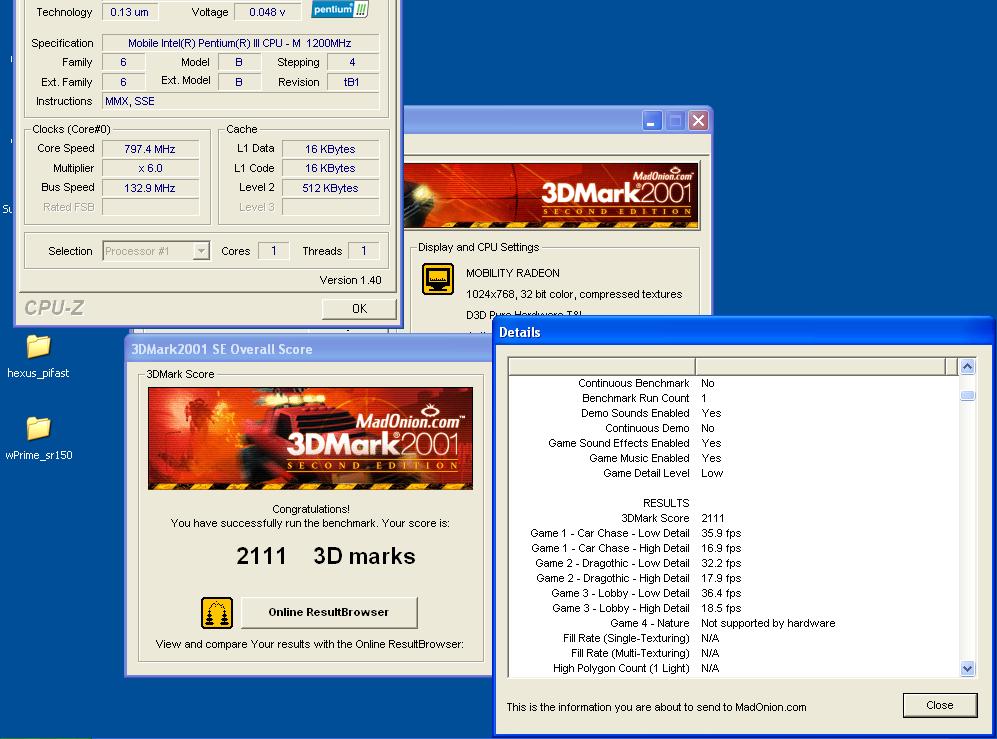Select the 3DMark Score 2111 row

pos(734,518)
